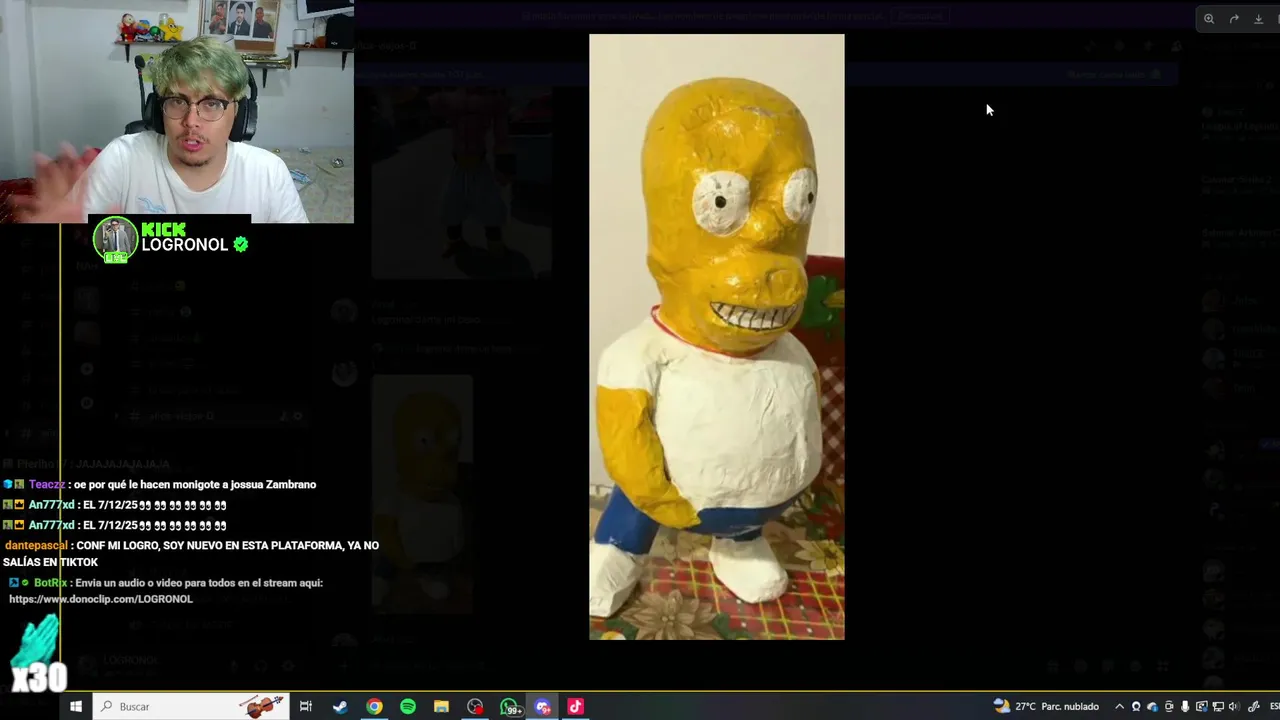Download the image with the download icon
Screen dimensions: 1280x720
pos(1259,19)
